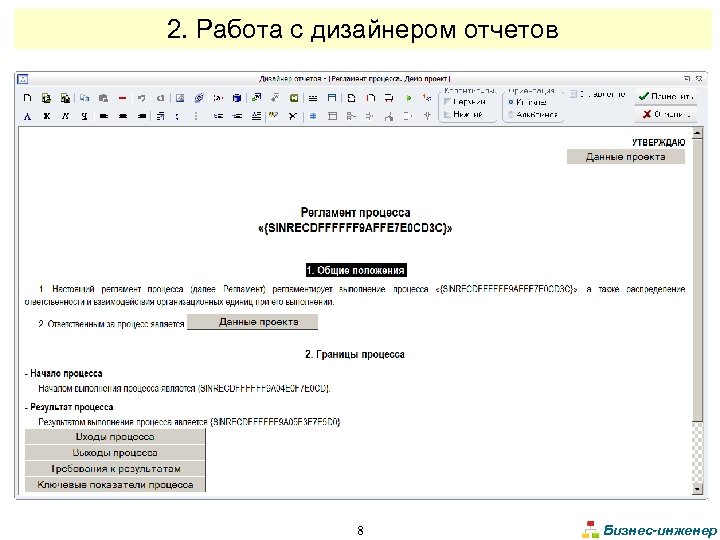The image size is (720, 540).
Task: Click the new blank document icon
Action: (28, 98)
